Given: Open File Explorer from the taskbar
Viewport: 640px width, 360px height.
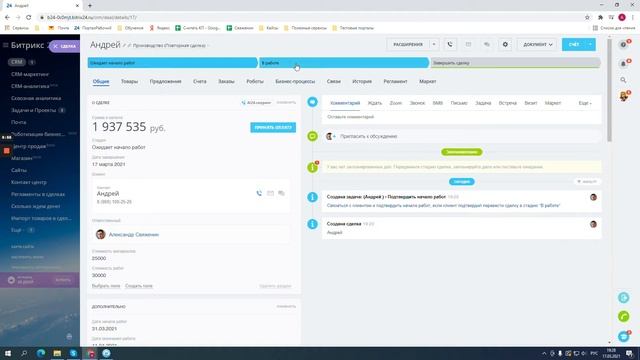Looking at the screenshot, I should [x=57, y=353].
